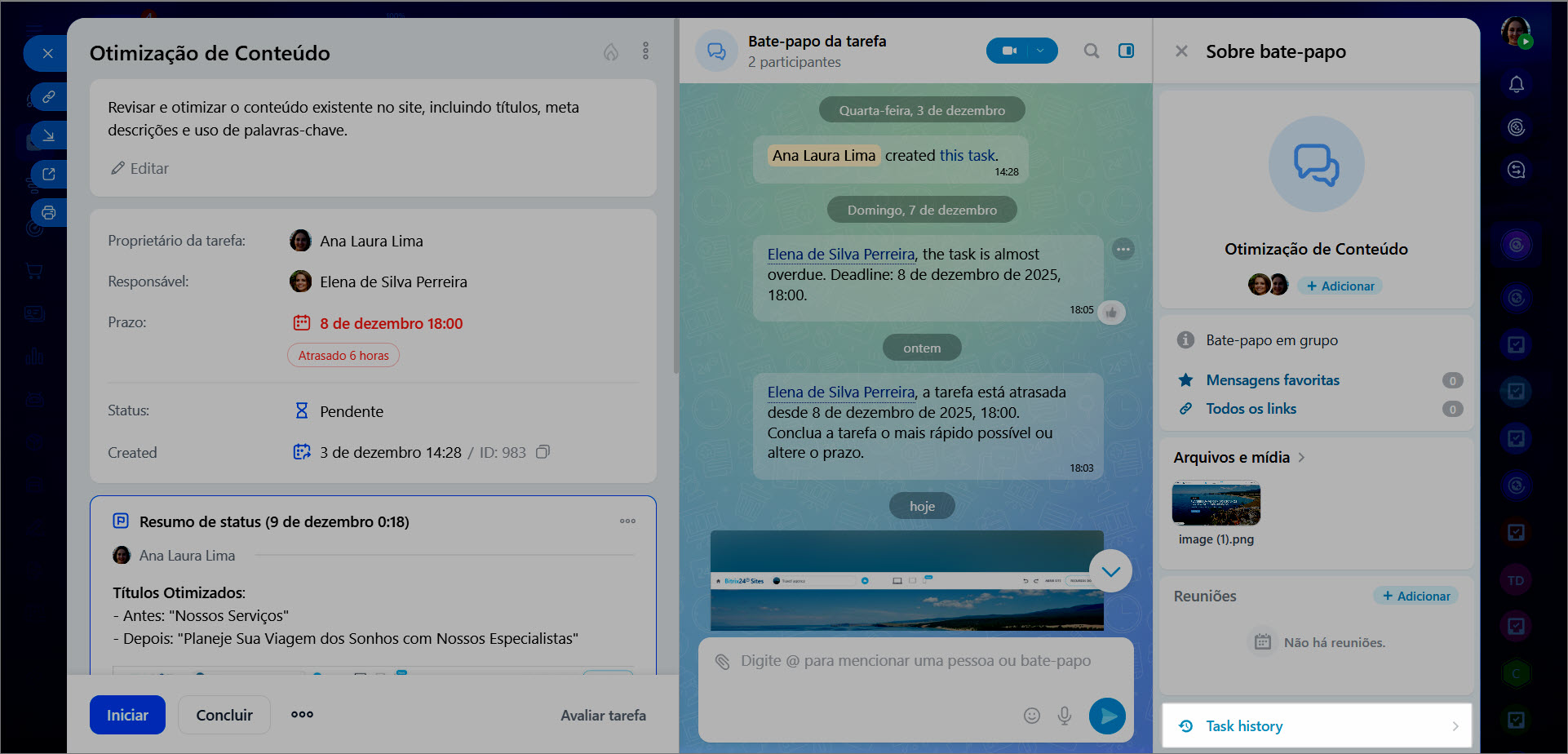Click the fire priority icon

610,52
